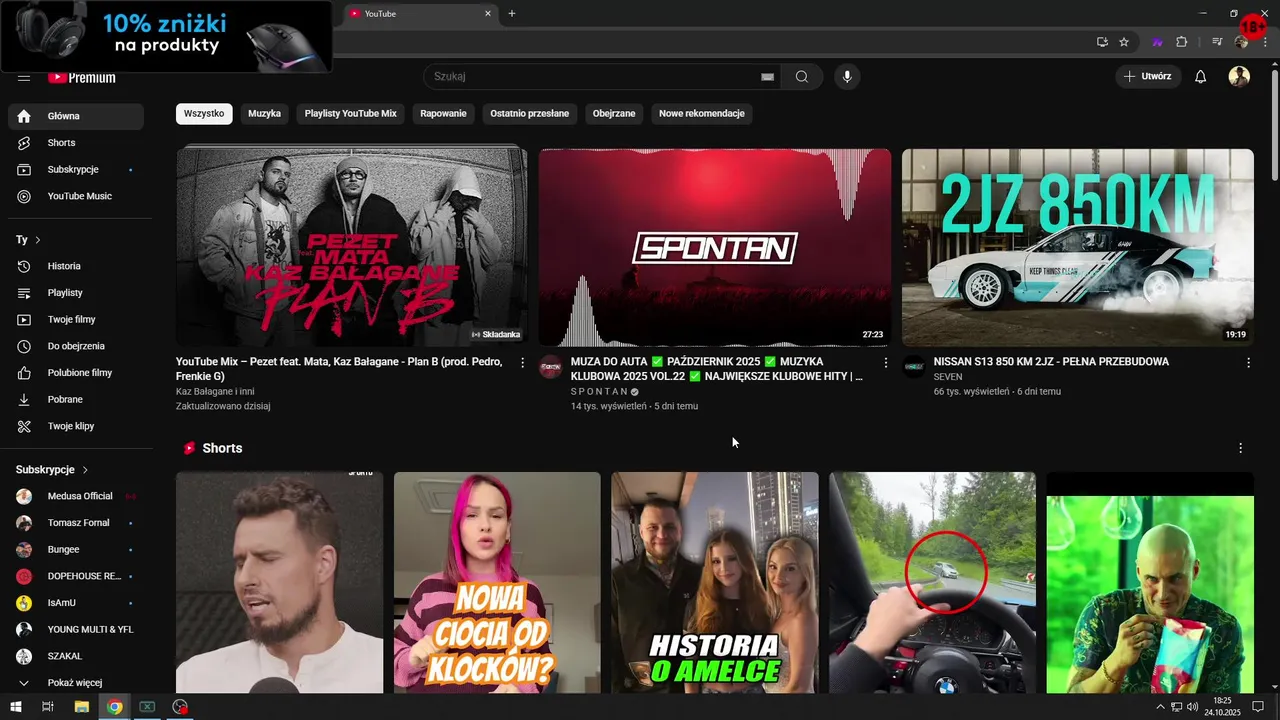Open Subskrypcje in the sidebar

[x=76, y=170]
